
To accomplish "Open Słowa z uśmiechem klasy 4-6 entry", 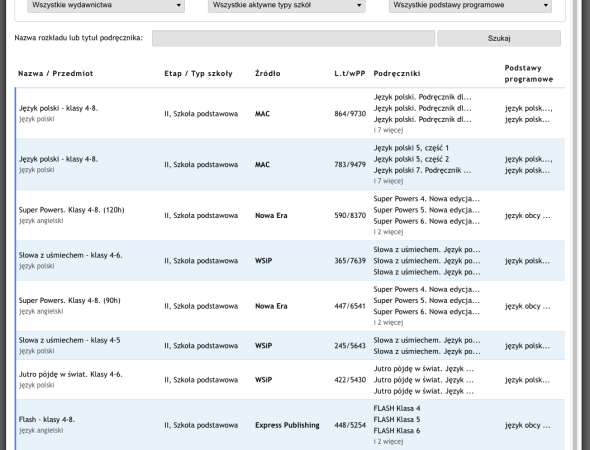I will (x=290, y=261).
